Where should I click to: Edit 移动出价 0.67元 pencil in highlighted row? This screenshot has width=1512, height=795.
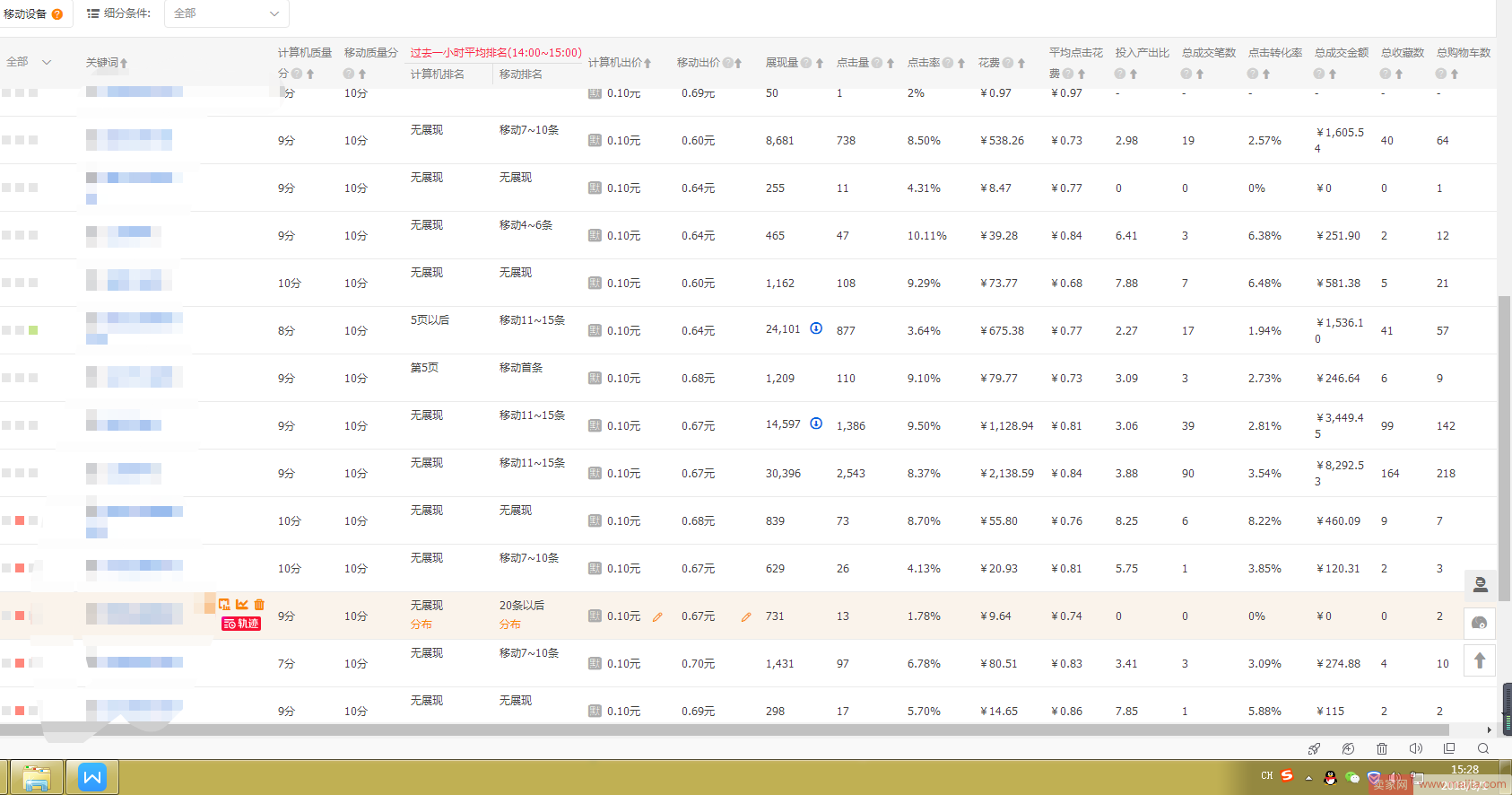(x=746, y=616)
